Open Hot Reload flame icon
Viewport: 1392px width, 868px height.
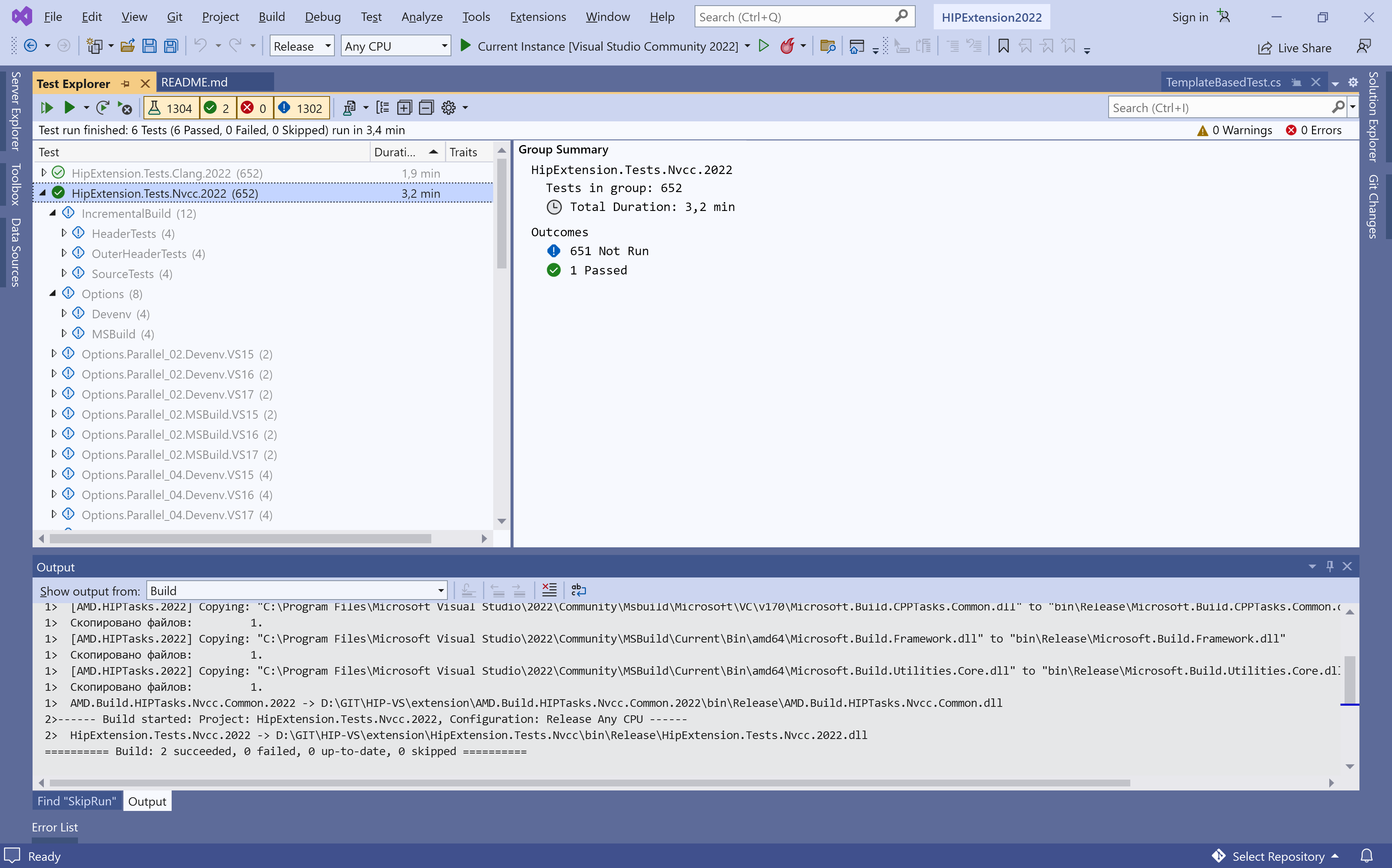coord(787,46)
